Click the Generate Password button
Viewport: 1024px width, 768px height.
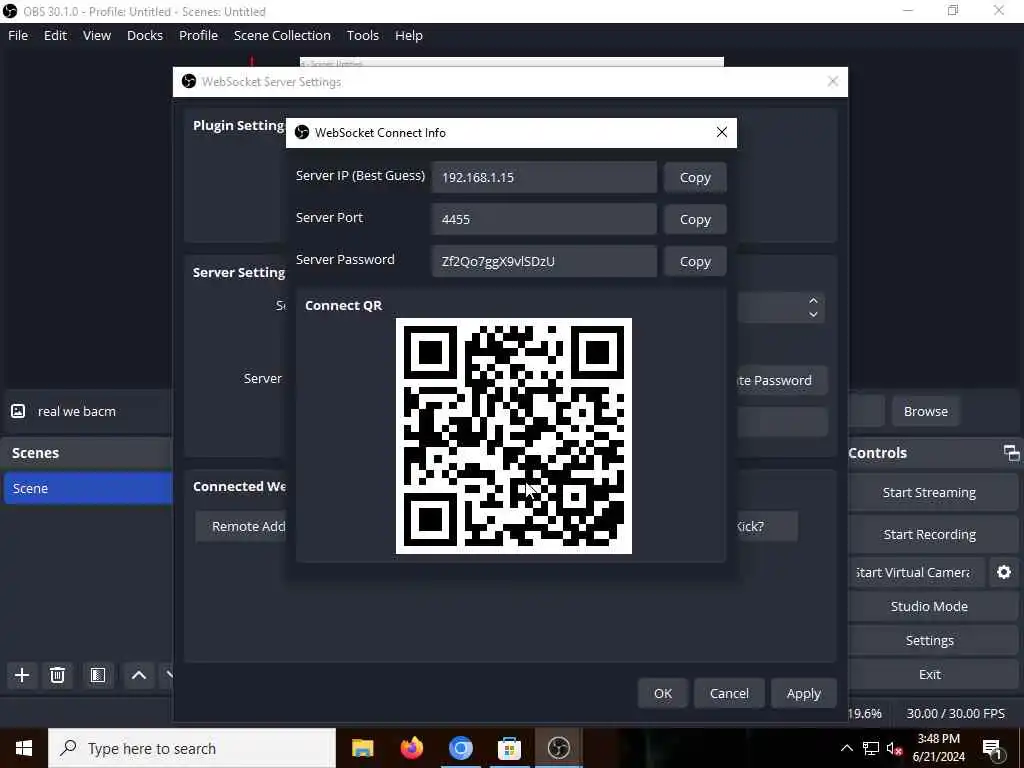coord(782,381)
